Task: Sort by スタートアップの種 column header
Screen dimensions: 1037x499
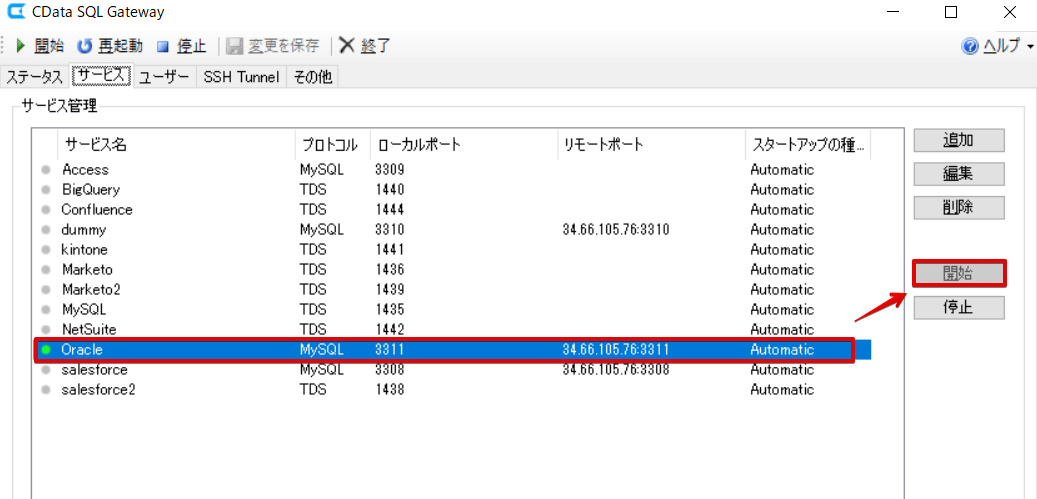Action: pyautogui.click(x=808, y=145)
